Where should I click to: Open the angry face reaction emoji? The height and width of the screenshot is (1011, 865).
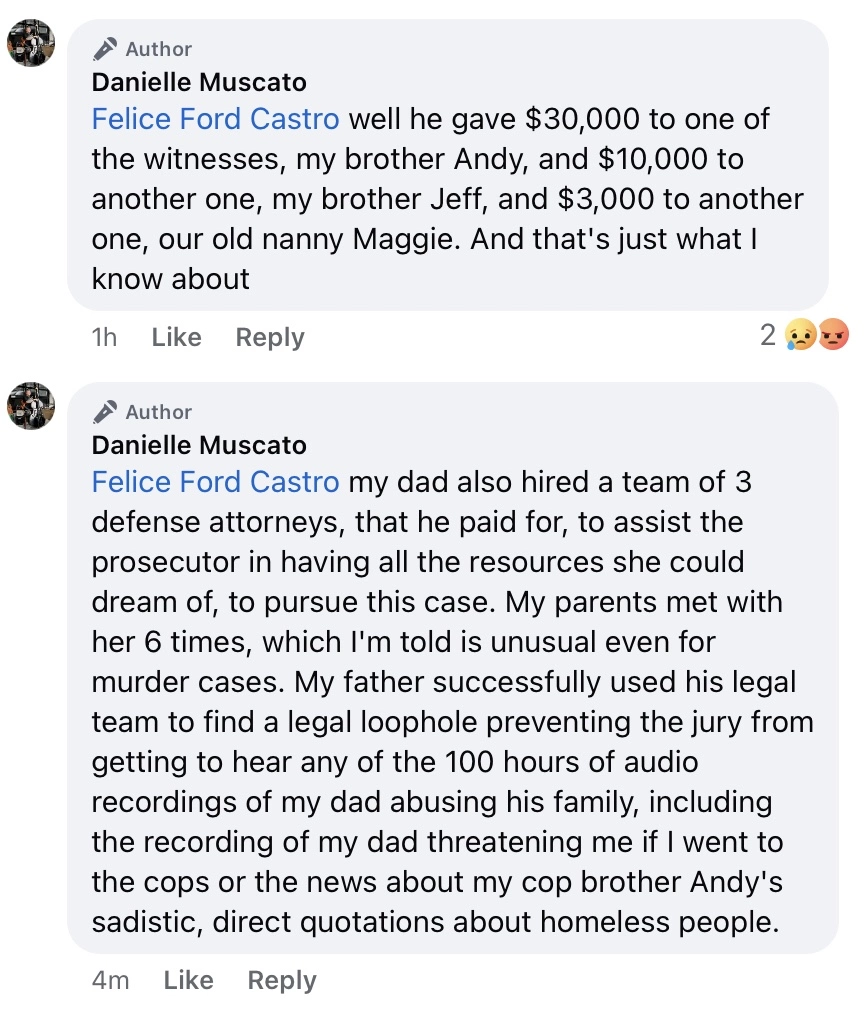tap(833, 335)
